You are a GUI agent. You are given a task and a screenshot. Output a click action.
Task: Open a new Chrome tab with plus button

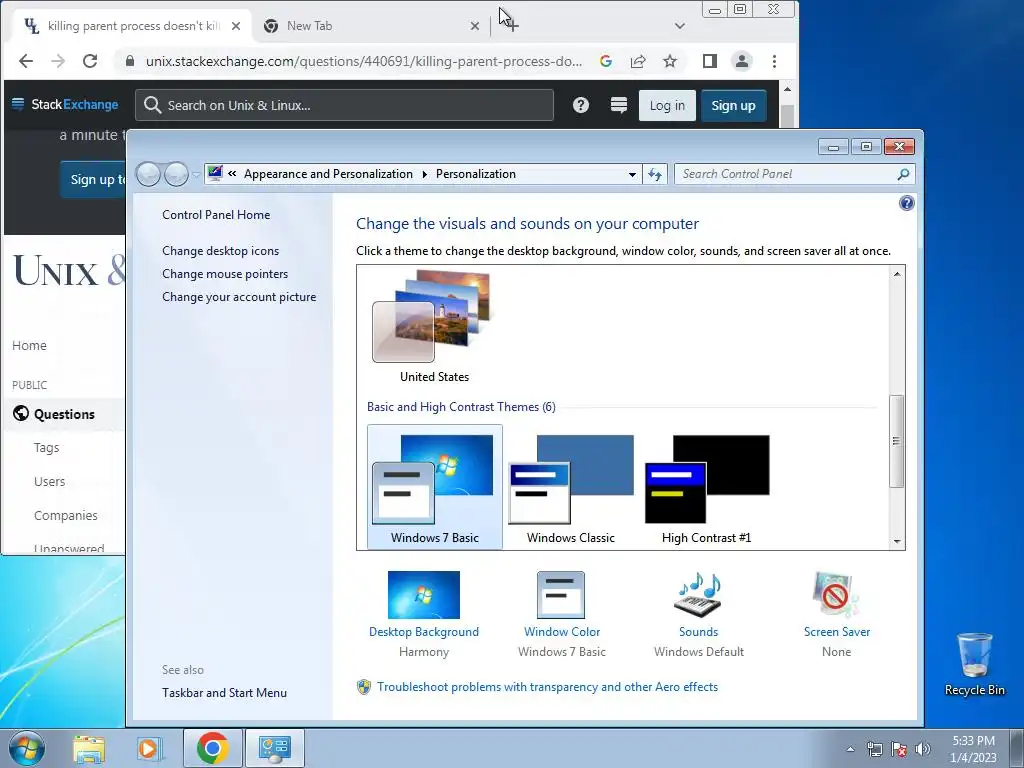tap(512, 25)
